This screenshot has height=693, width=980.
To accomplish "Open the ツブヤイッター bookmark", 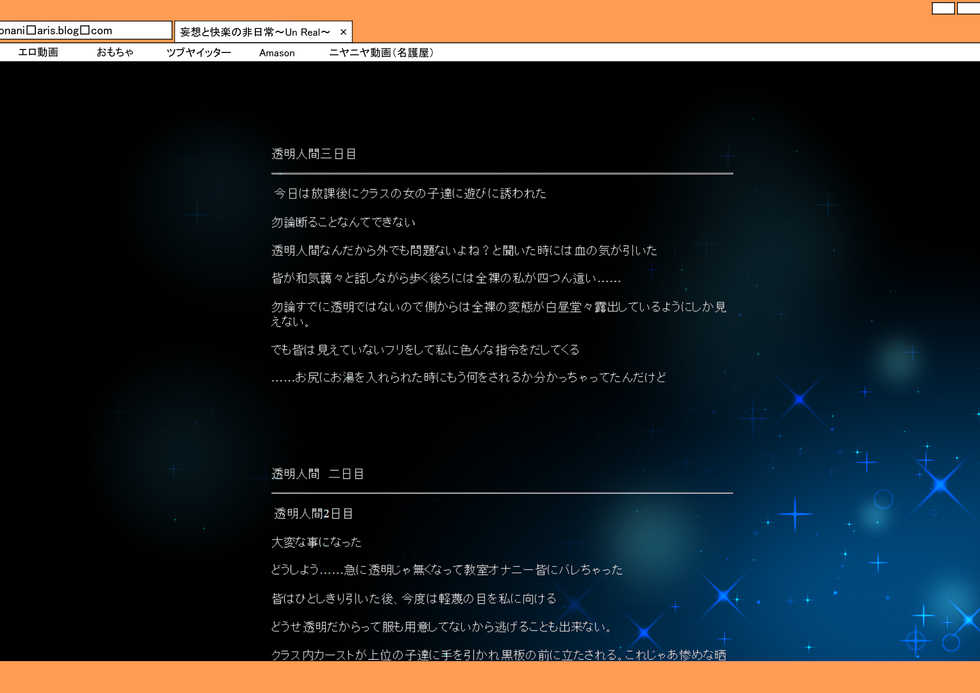I will coord(198,52).
